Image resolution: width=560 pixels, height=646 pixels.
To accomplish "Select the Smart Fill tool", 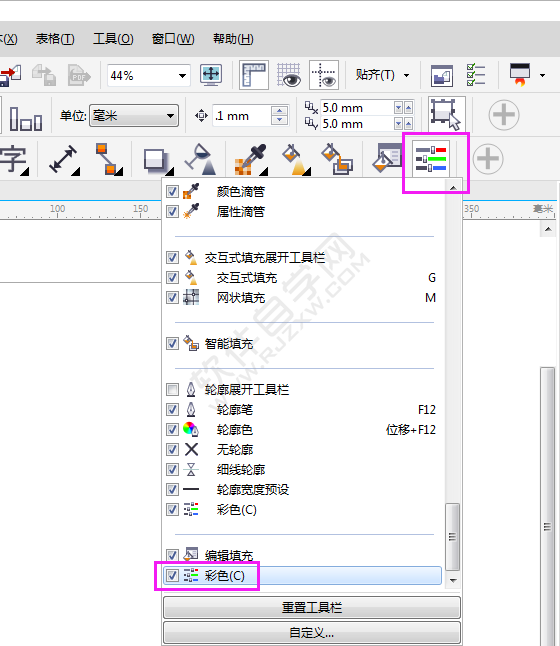I will point(337,159).
